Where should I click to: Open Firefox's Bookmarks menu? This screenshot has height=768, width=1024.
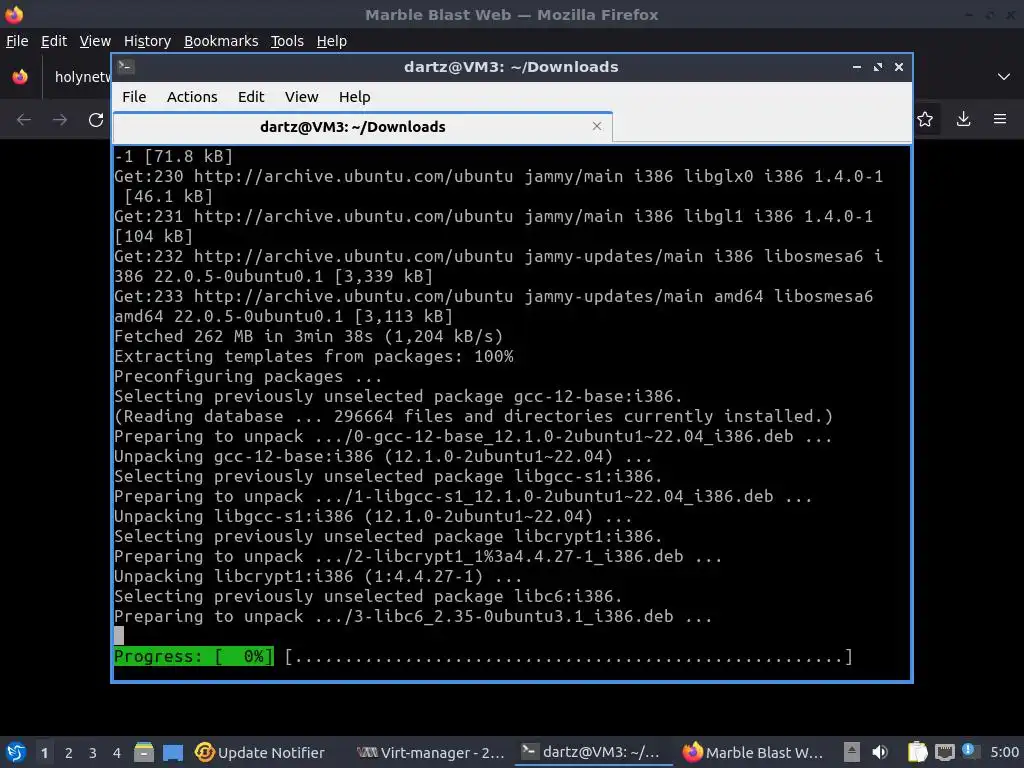coord(221,41)
